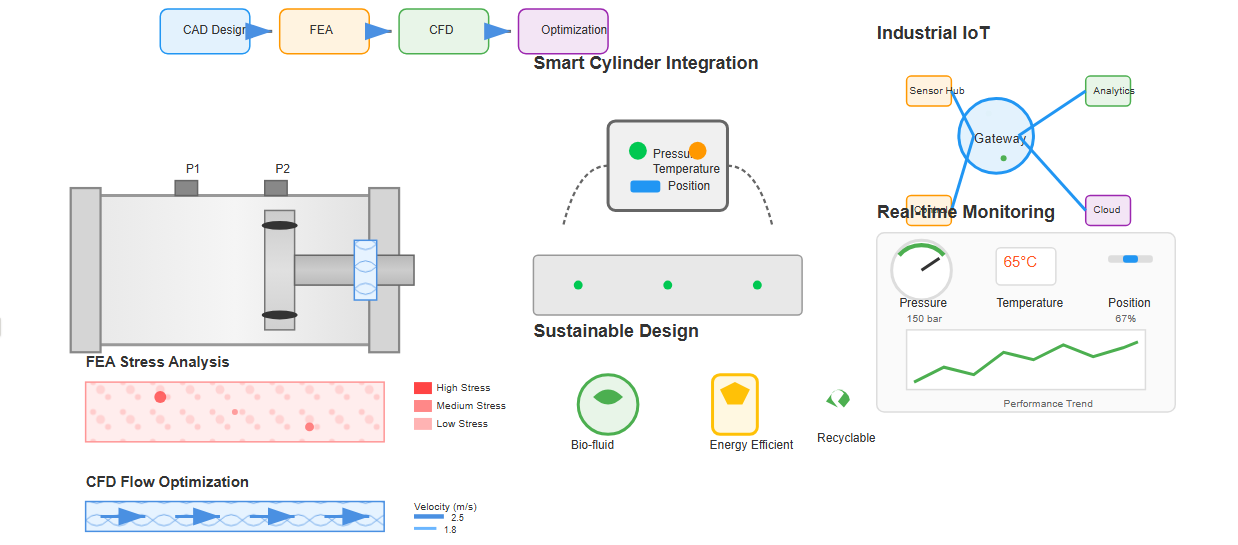Select the Gateway hub circle

pos(996,136)
